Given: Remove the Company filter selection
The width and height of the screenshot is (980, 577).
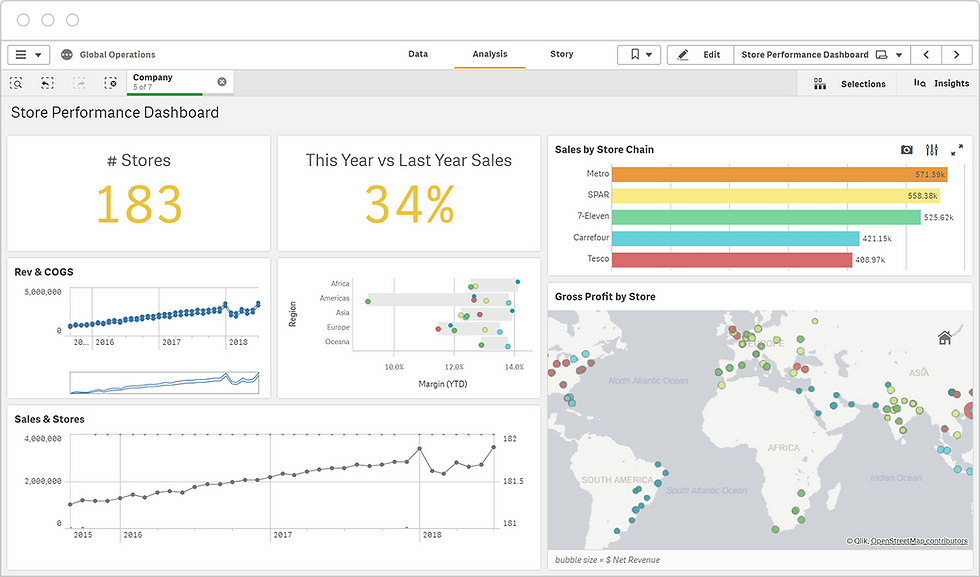Looking at the screenshot, I should coord(221,81).
